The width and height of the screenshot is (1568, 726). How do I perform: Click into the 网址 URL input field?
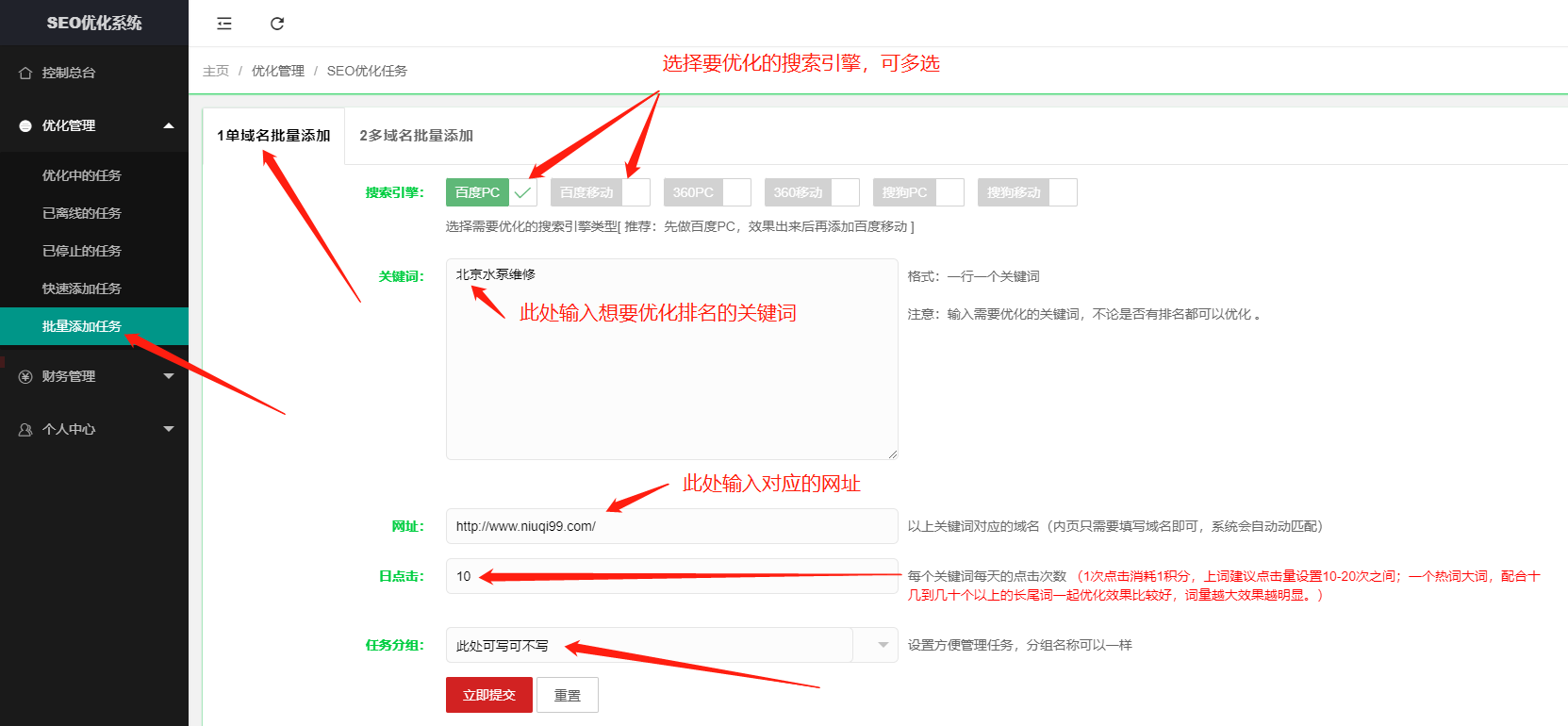(671, 526)
